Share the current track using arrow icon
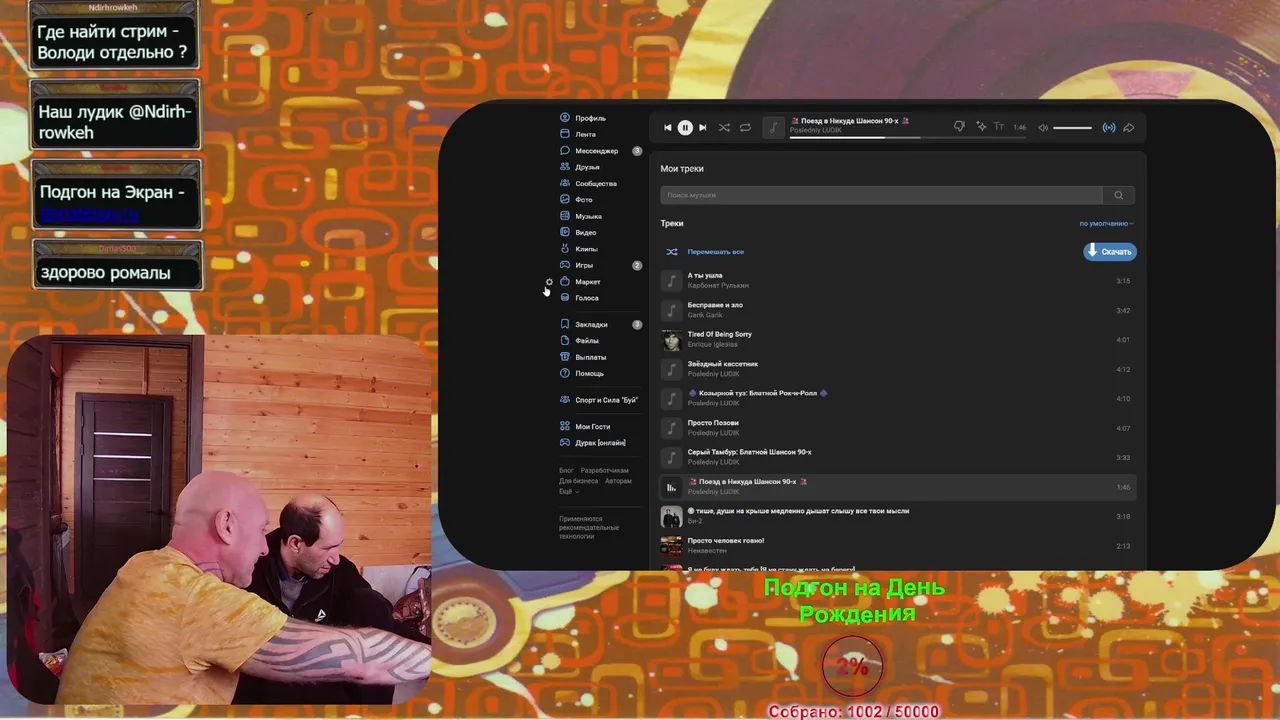Screen dimensions: 1280x720 tap(1129, 127)
